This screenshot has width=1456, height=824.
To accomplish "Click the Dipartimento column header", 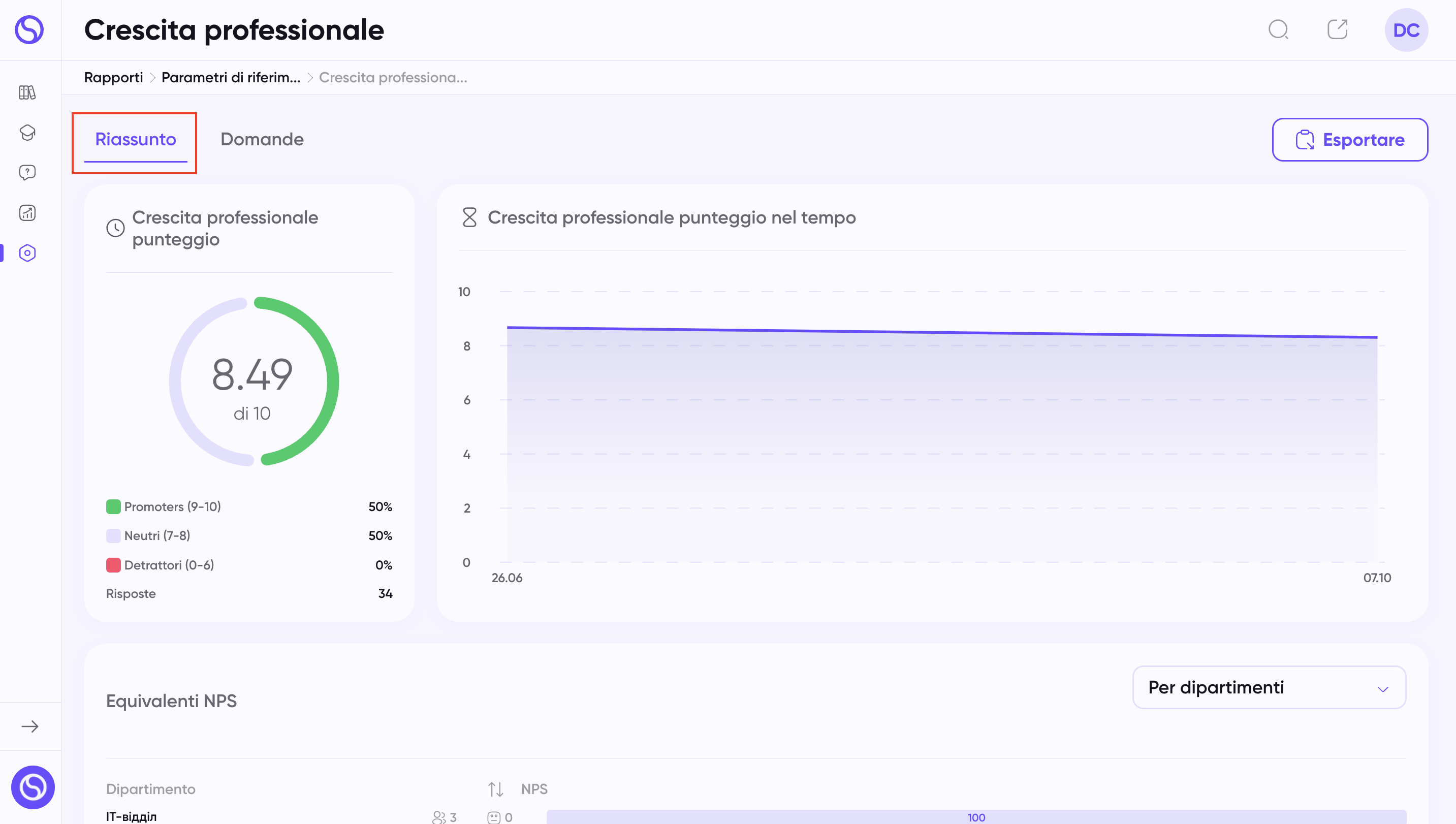I will coord(150,789).
